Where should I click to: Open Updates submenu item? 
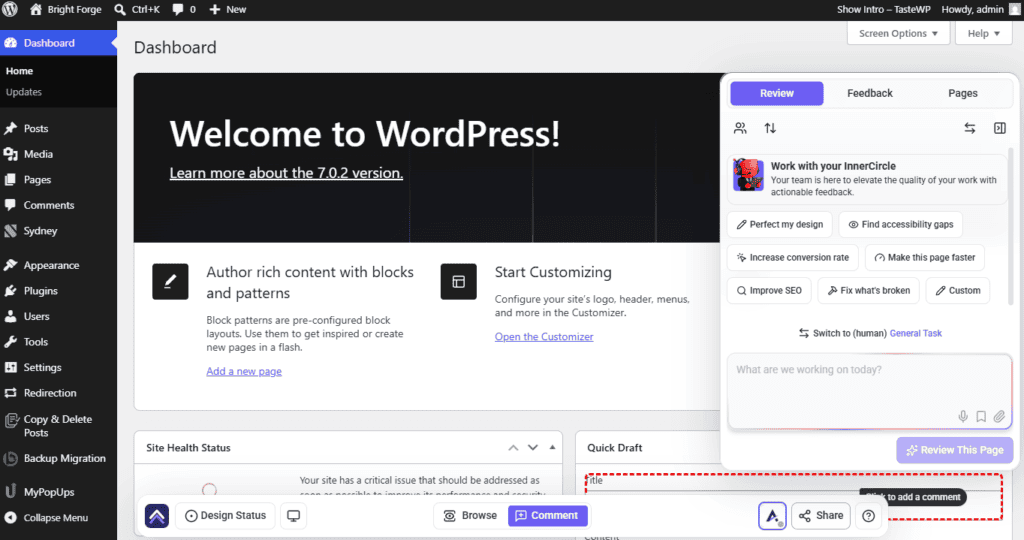(x=24, y=92)
